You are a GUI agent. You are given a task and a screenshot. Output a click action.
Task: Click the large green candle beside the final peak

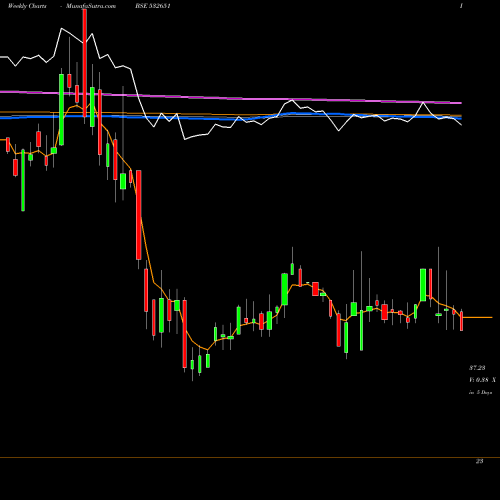click(x=423, y=285)
